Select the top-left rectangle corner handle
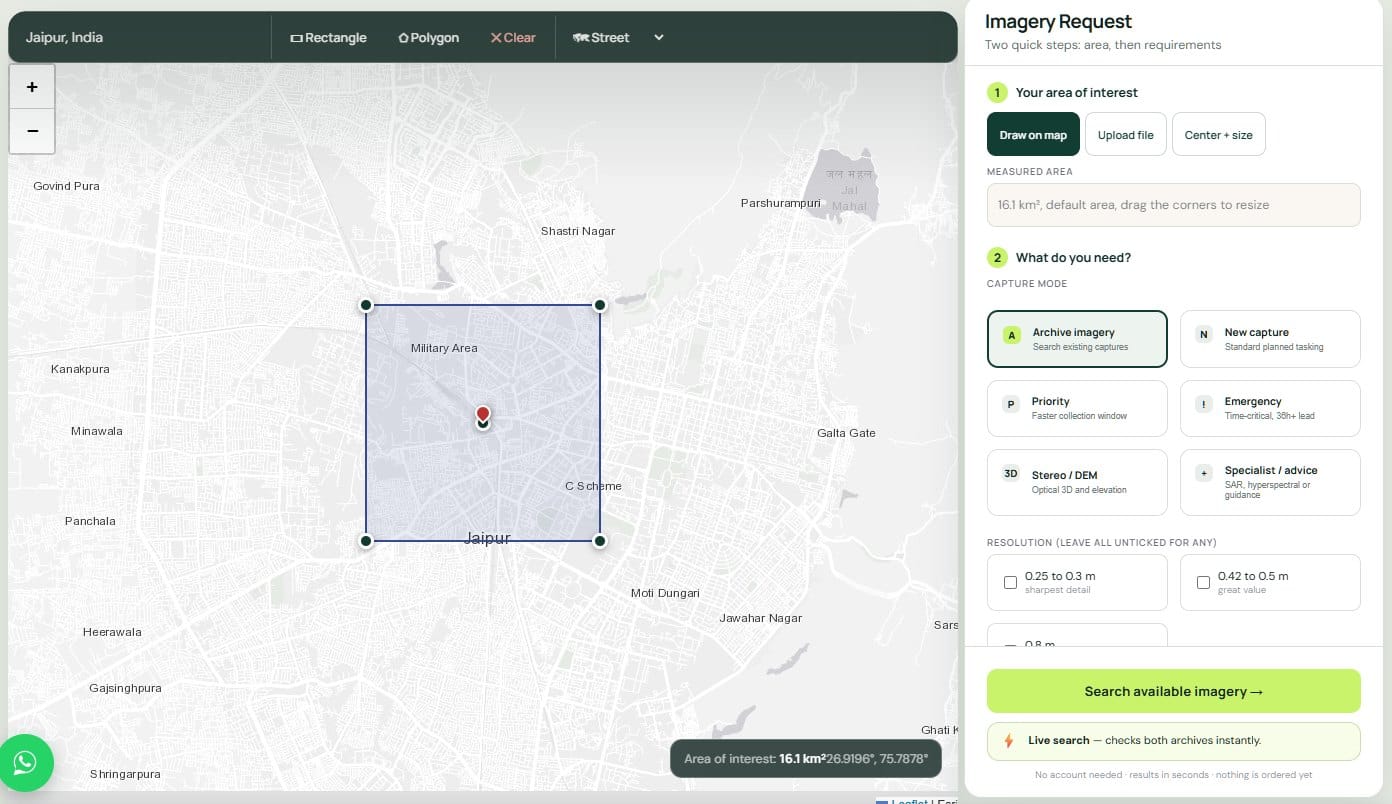This screenshot has height=804, width=1392. pyautogui.click(x=366, y=305)
